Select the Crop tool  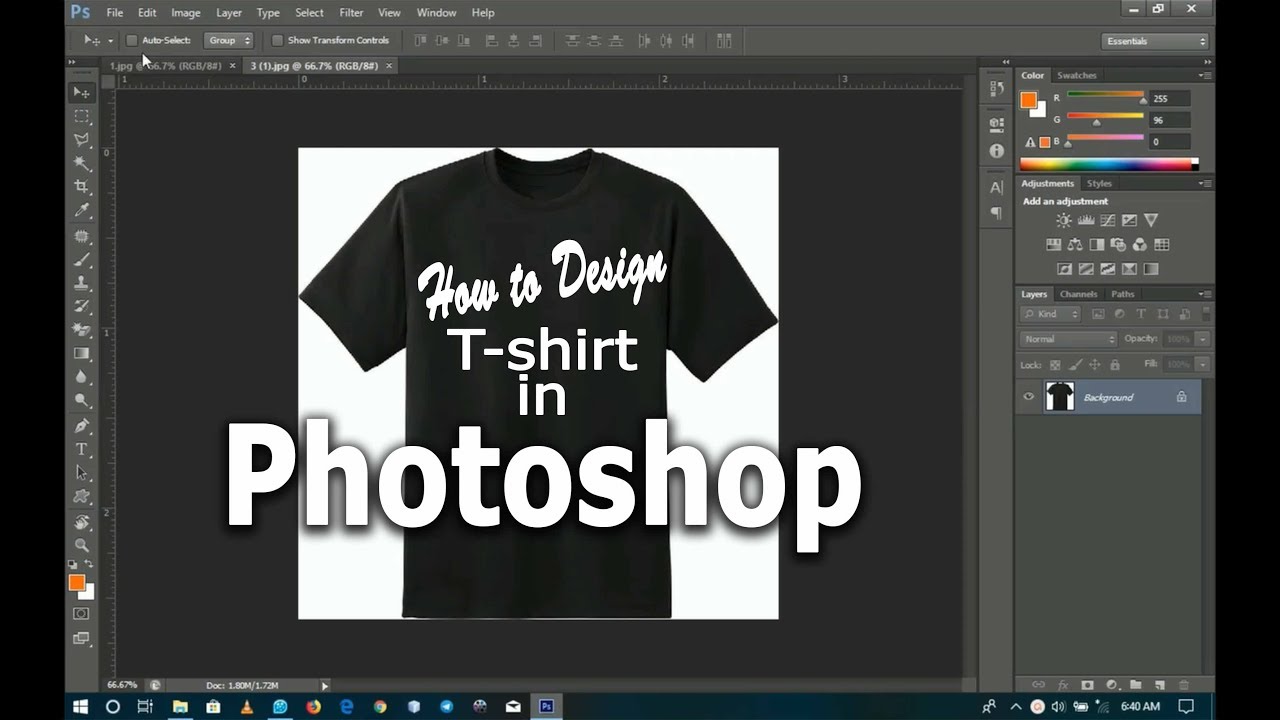tap(81, 187)
